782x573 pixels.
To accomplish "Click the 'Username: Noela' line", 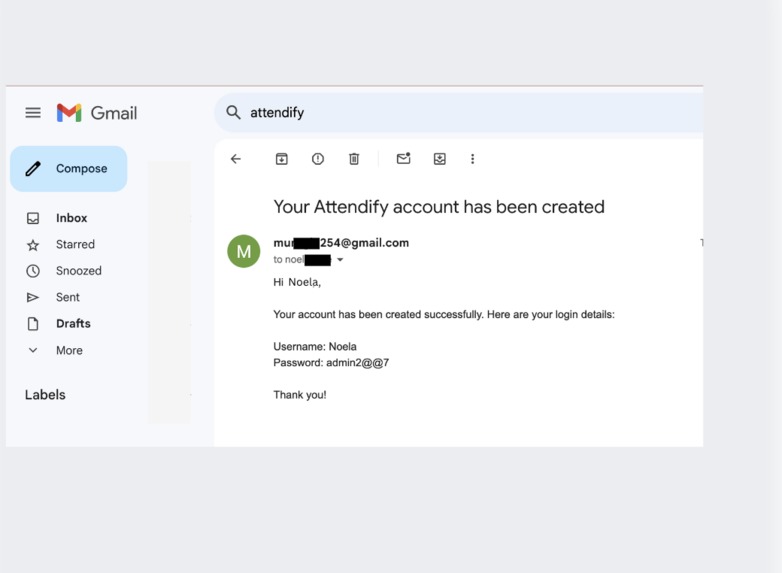I will pos(315,347).
